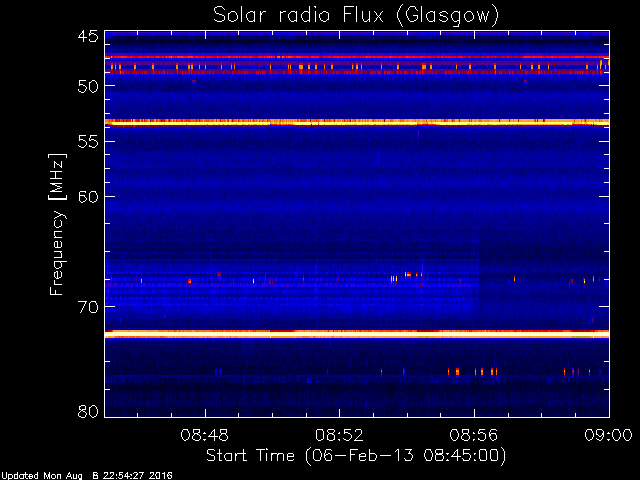640x480 pixels.
Task: Click the 'Start Time (06-Feb-13 08:45:00)' label
Action: [x=356, y=456]
